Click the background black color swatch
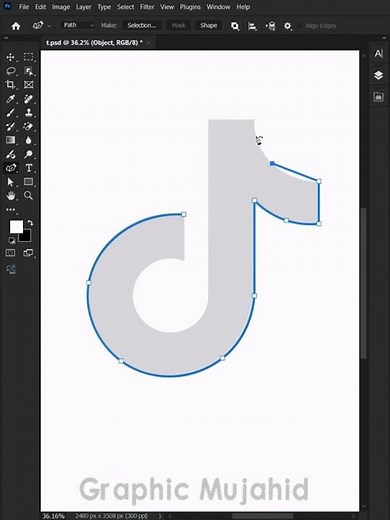The height and width of the screenshot is (520, 390). tap(26, 237)
